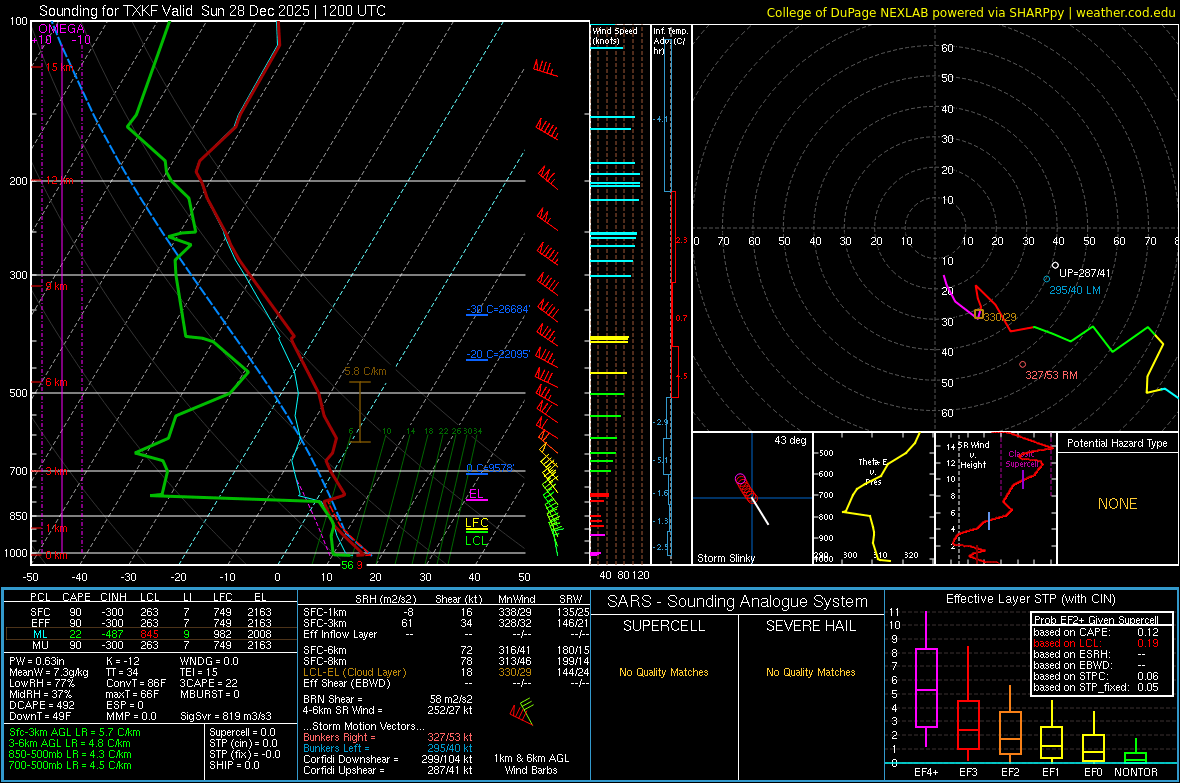Click the -20 C=22095' height label

[498, 355]
